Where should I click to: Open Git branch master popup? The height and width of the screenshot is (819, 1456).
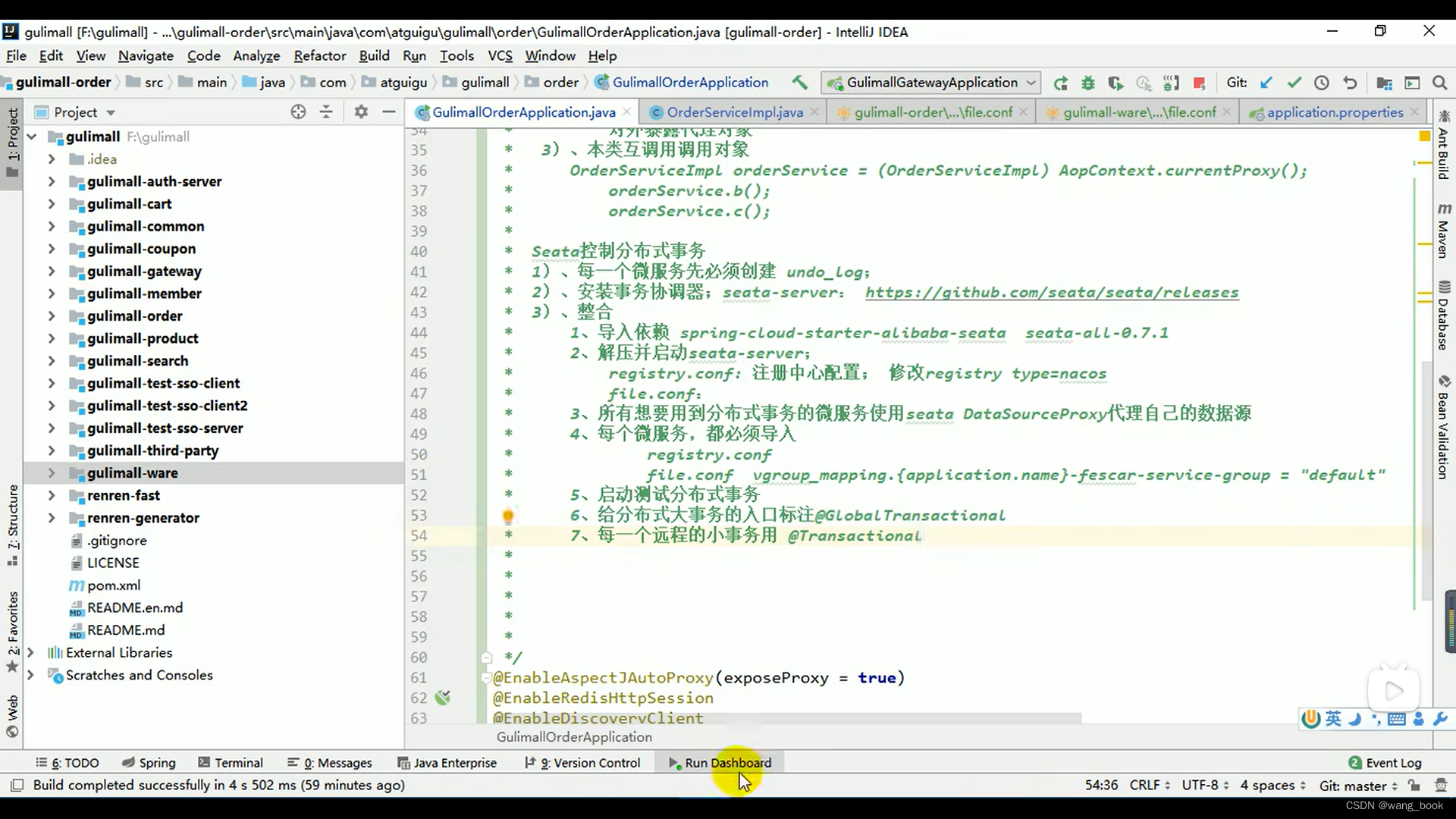click(1358, 786)
